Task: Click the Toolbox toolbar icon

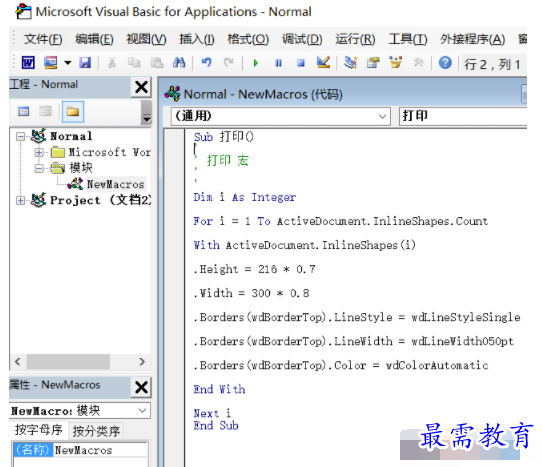Action: point(418,63)
